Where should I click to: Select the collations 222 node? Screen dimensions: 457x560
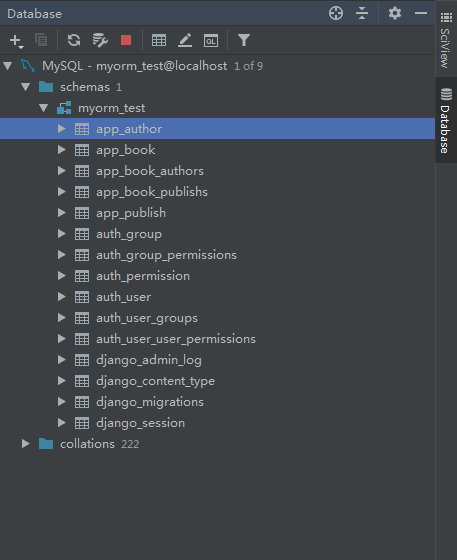click(x=99, y=444)
